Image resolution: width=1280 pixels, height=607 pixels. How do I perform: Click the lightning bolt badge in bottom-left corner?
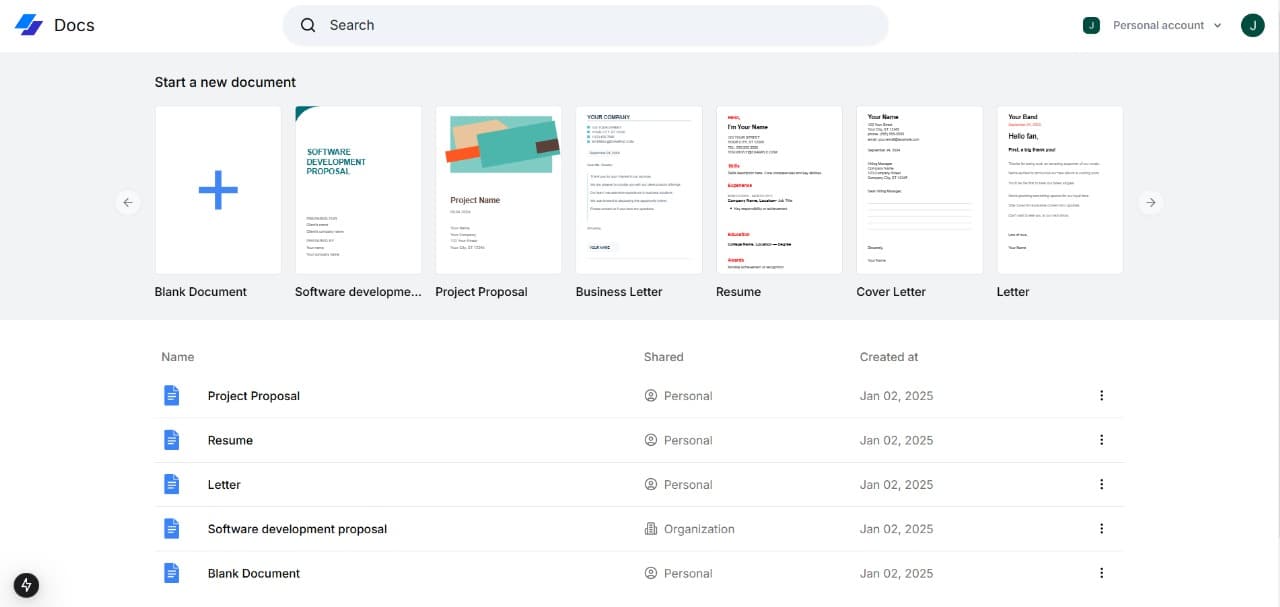click(26, 585)
